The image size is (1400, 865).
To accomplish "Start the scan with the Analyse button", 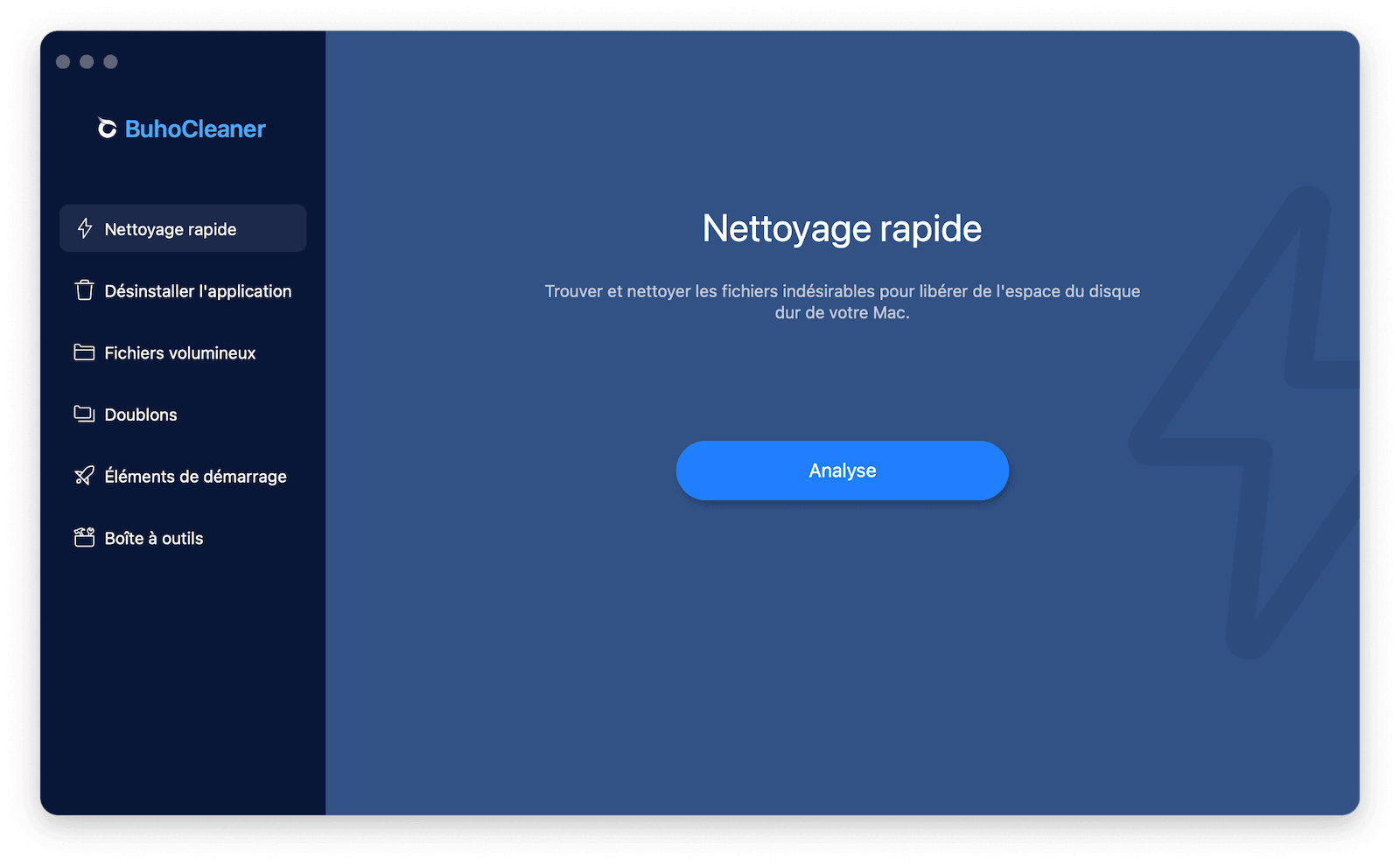I will pos(841,470).
